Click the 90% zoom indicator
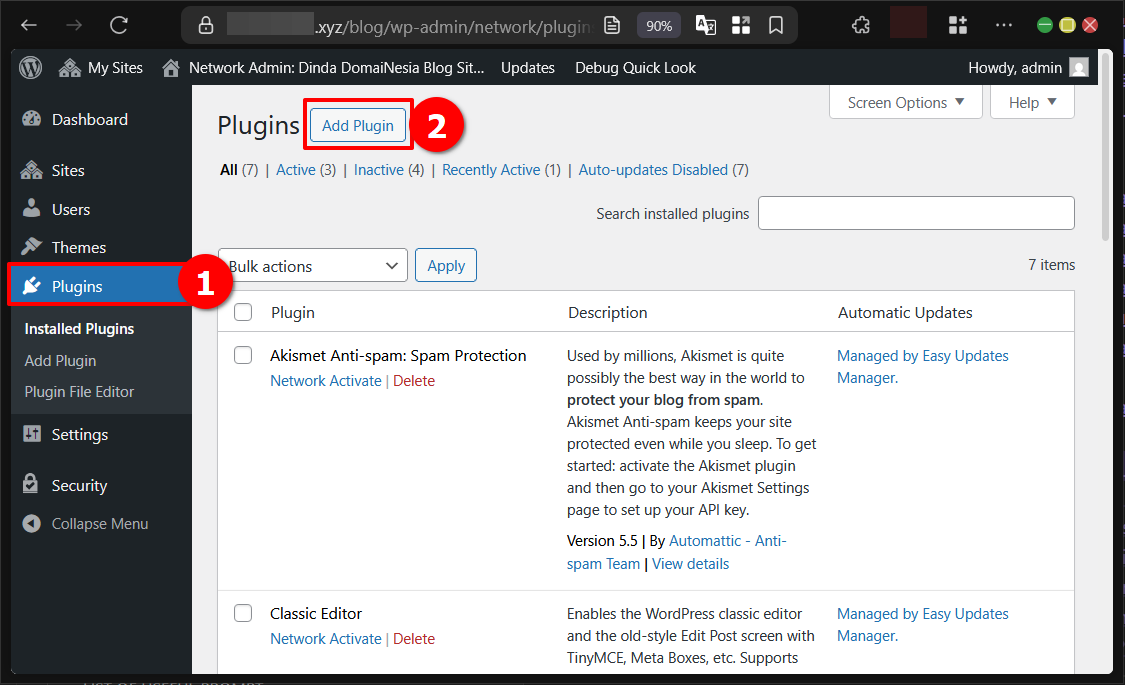Image resolution: width=1125 pixels, height=685 pixels. click(x=659, y=25)
